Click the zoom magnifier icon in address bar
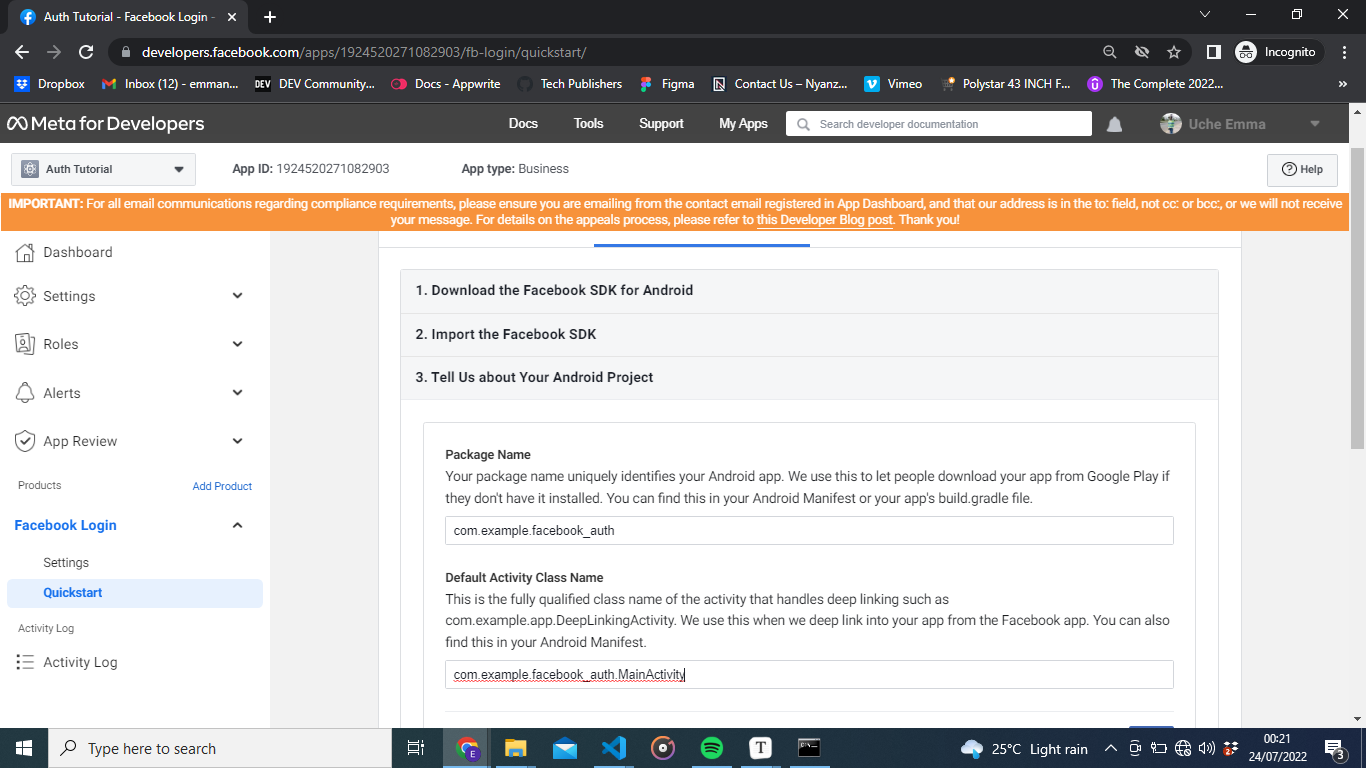Screen dimensions: 1366x768 pos(1110,52)
